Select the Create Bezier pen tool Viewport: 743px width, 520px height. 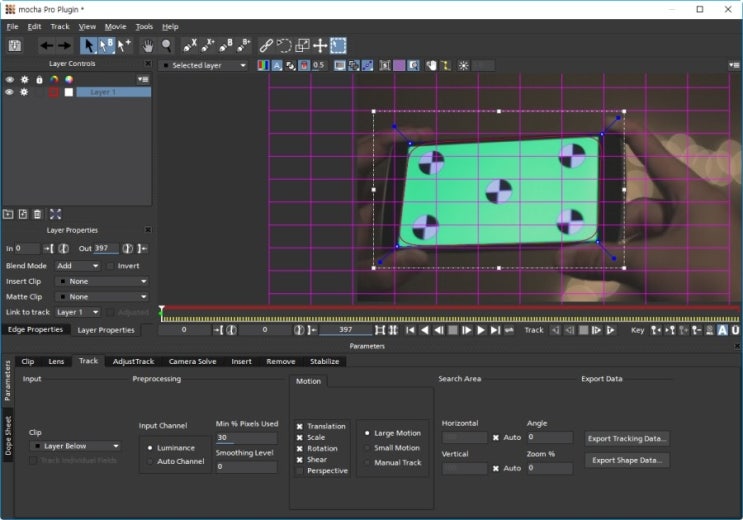click(226, 46)
